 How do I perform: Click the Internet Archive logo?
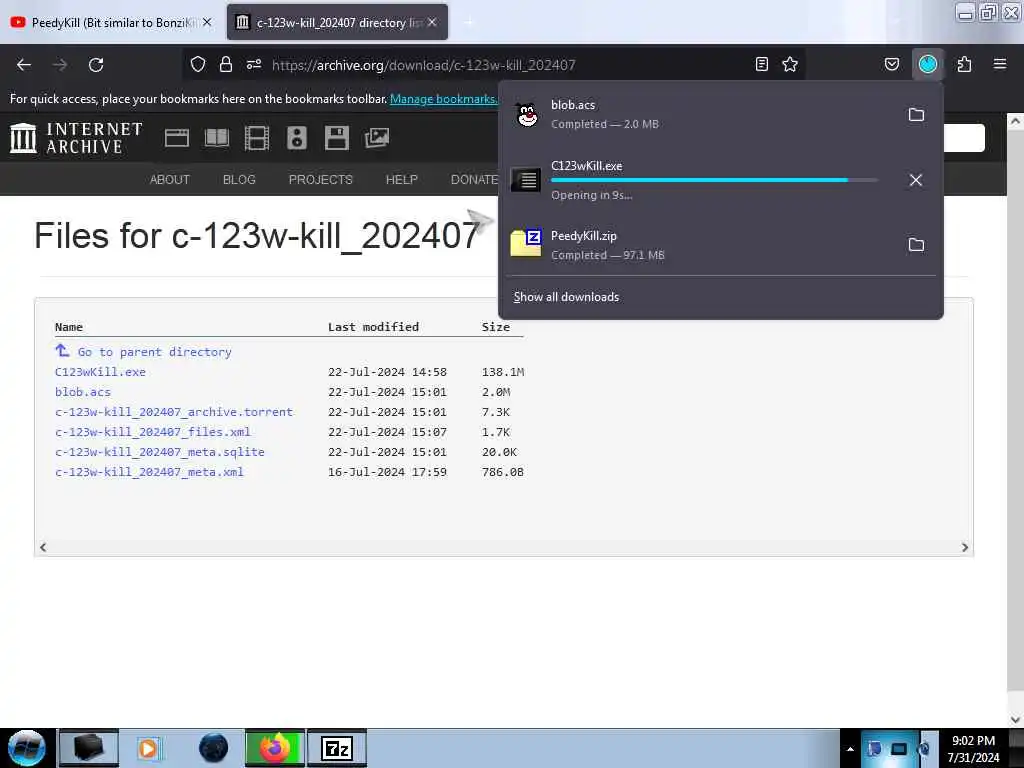tap(76, 138)
